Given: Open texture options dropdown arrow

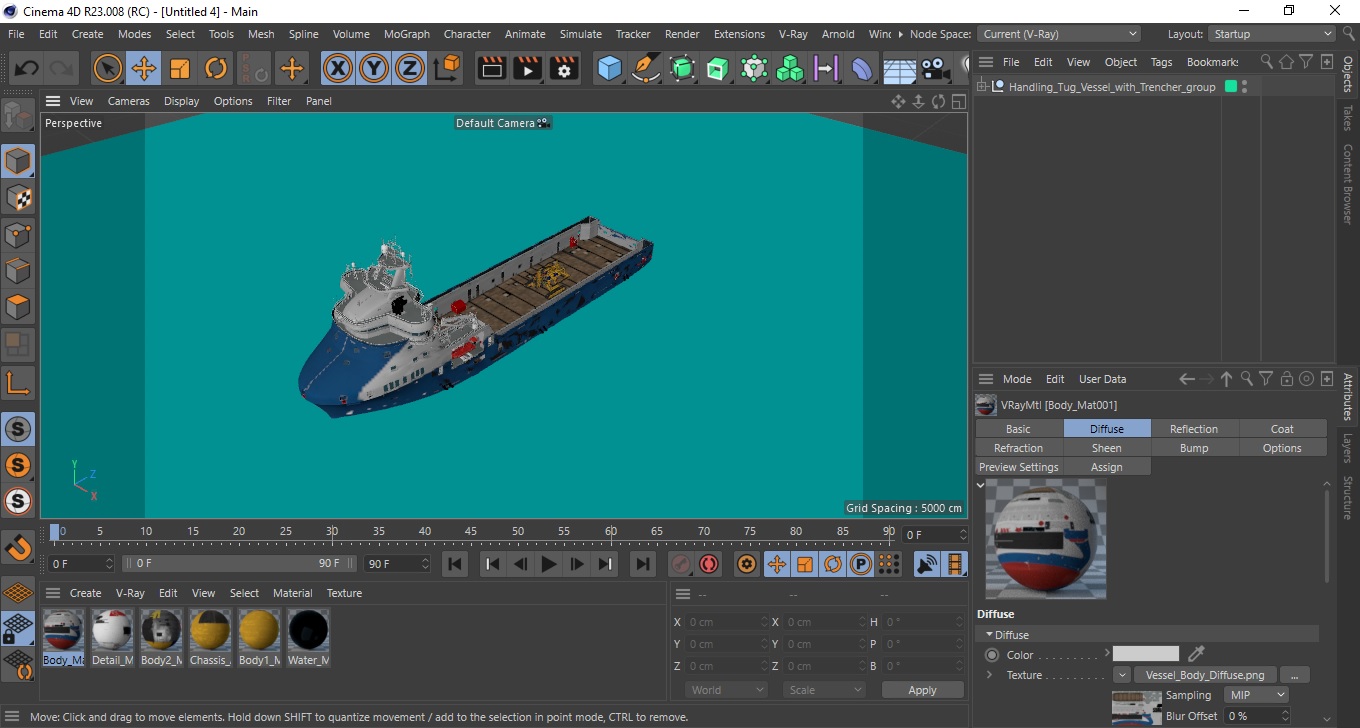Looking at the screenshot, I should click(x=1122, y=675).
